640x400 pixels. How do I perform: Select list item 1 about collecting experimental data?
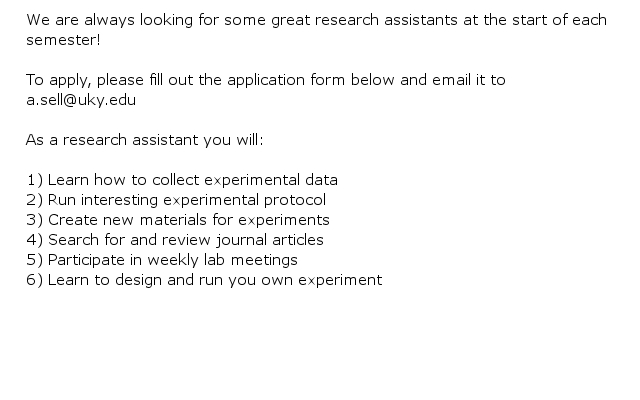point(182,180)
